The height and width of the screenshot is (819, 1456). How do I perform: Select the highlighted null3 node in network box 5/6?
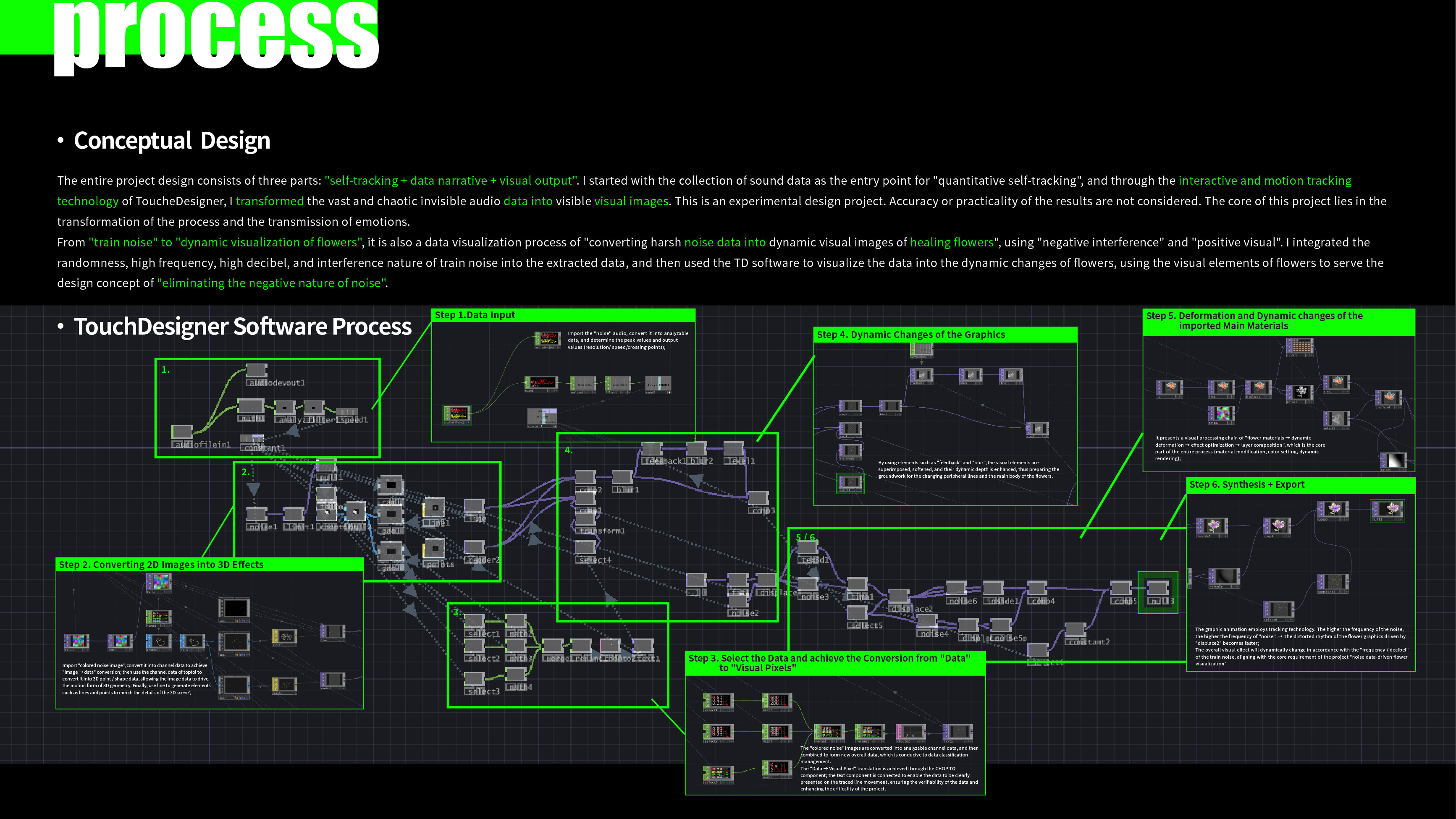pos(1157,591)
